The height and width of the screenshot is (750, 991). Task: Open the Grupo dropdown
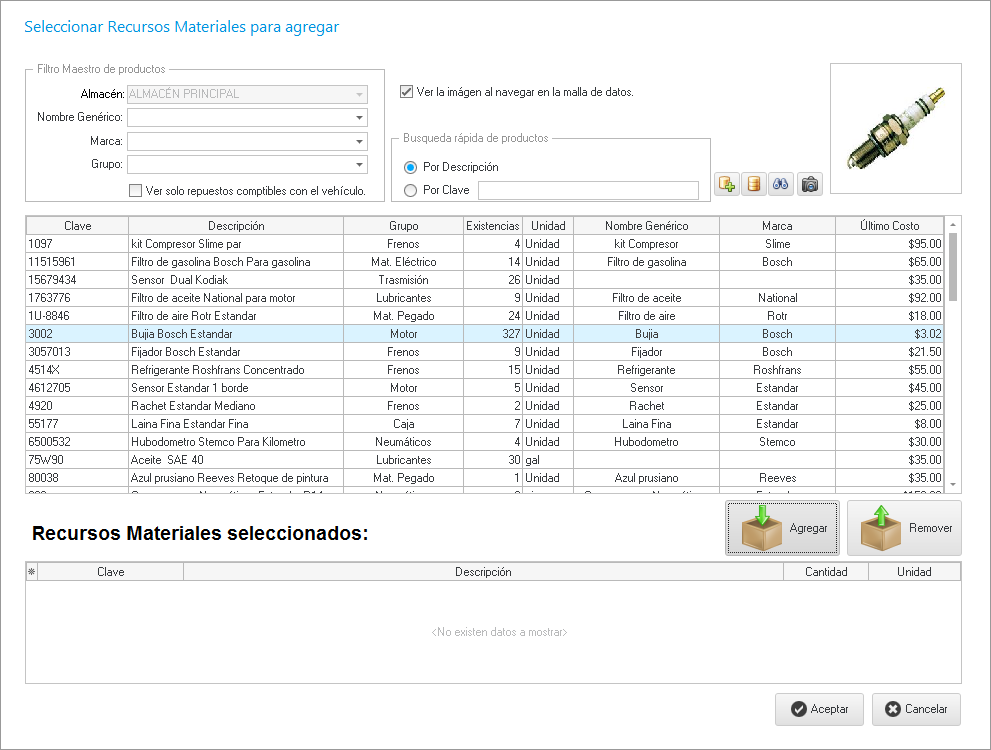(x=359, y=164)
